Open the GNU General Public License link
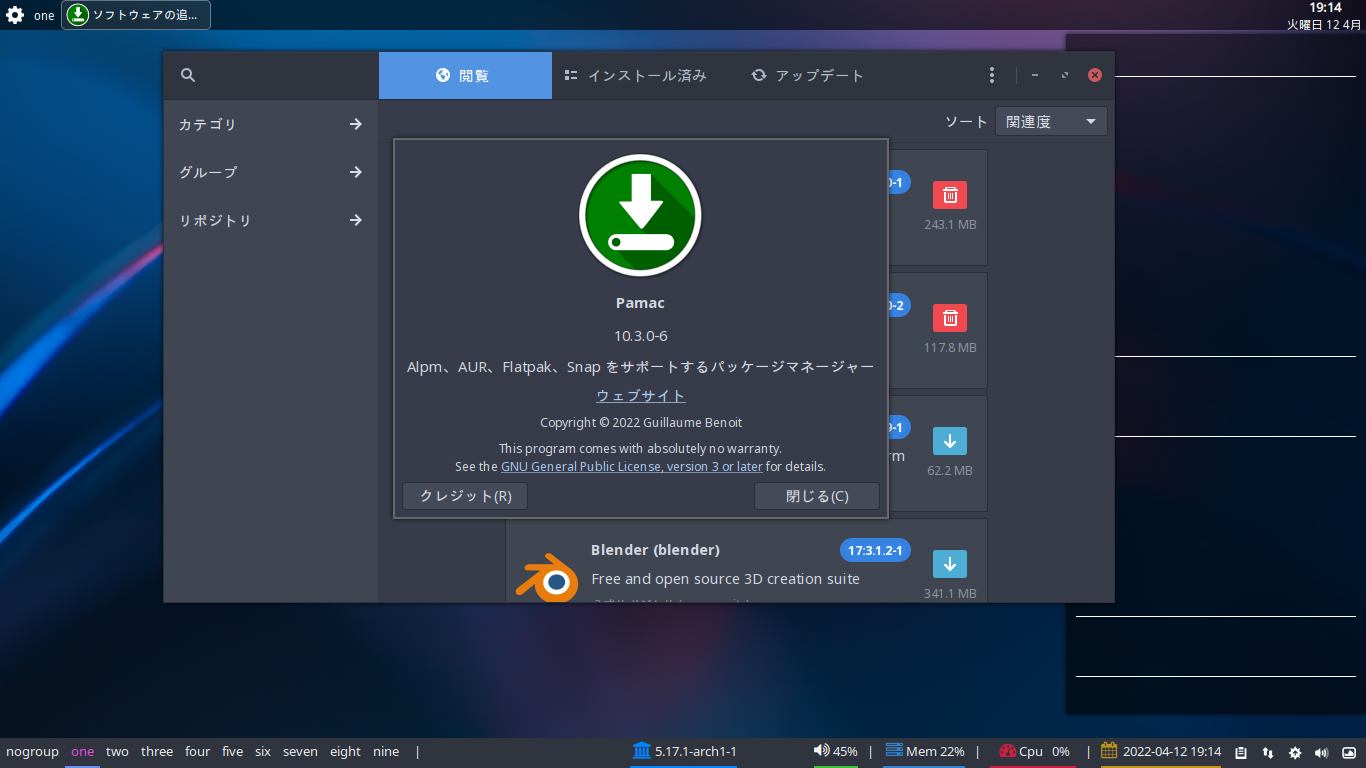Image resolution: width=1366 pixels, height=768 pixels. 632,467
